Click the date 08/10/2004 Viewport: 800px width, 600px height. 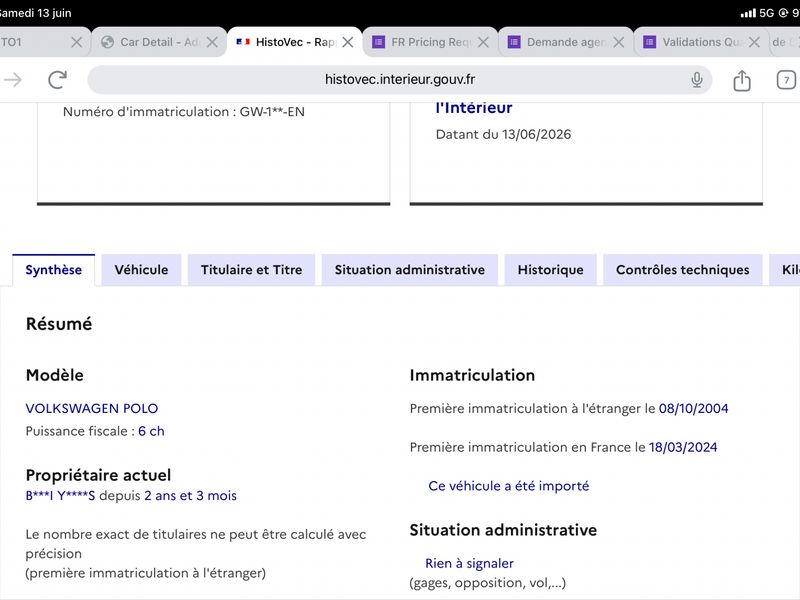point(693,408)
